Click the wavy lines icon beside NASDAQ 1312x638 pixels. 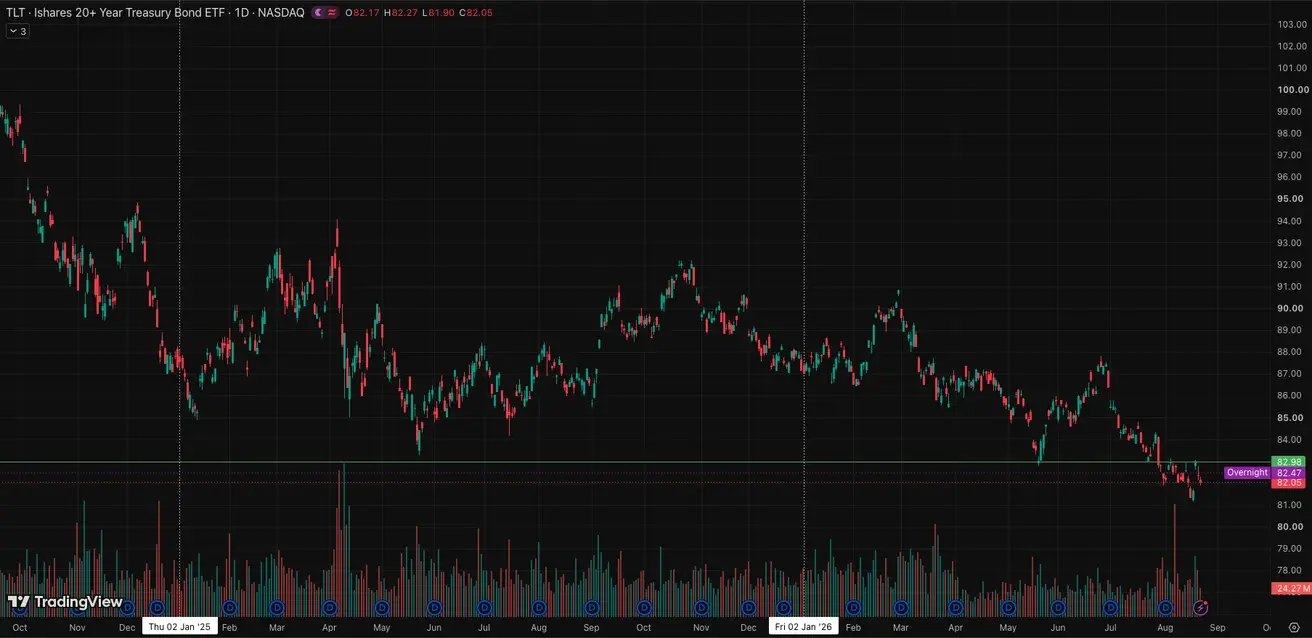(x=332, y=13)
